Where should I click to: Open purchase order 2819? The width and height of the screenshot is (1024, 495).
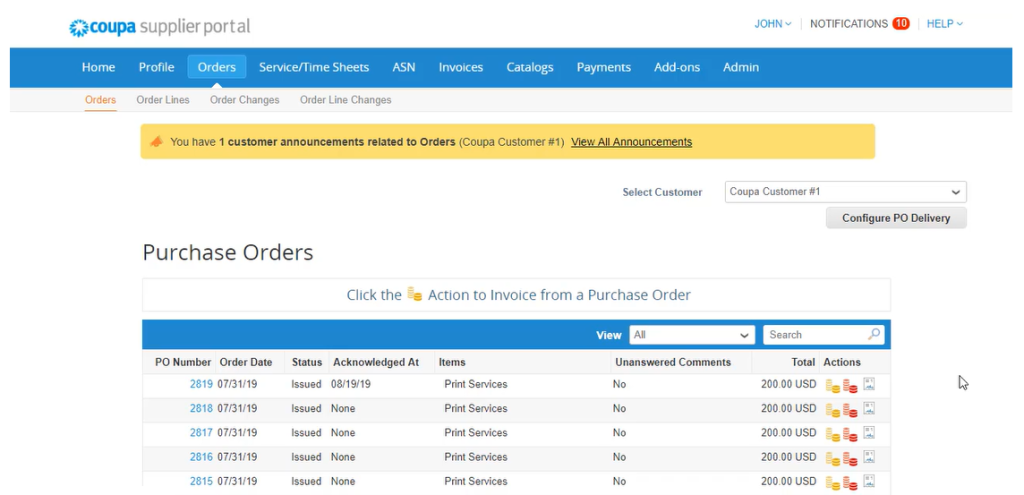[201, 384]
